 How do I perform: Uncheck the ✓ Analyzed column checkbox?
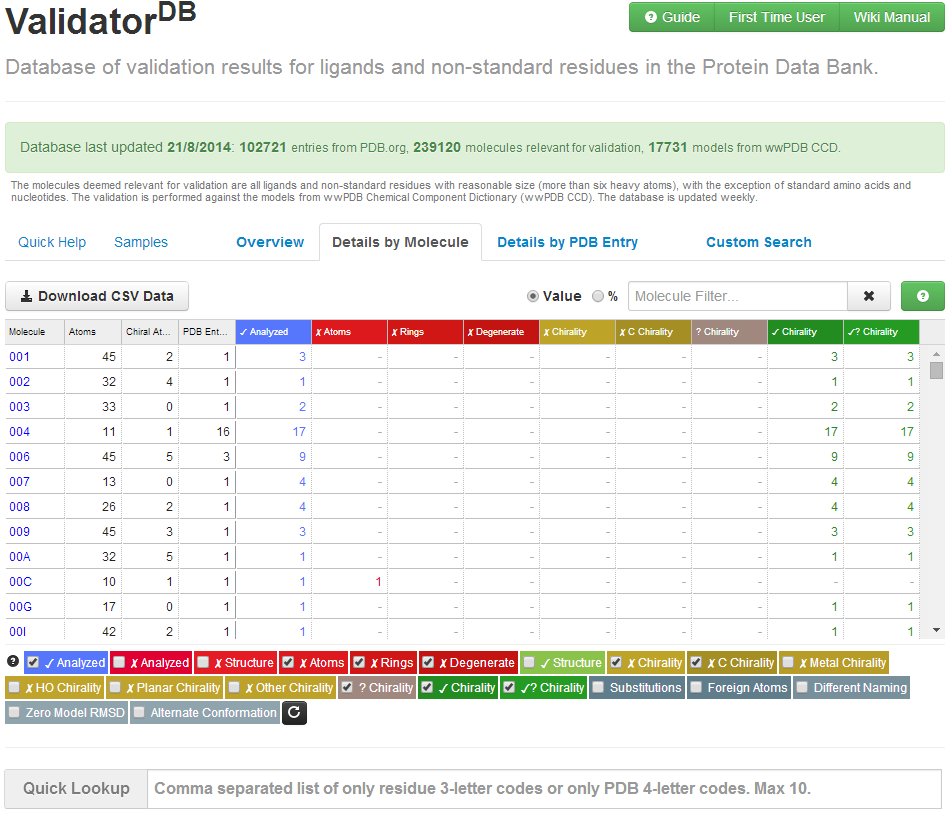(x=34, y=663)
